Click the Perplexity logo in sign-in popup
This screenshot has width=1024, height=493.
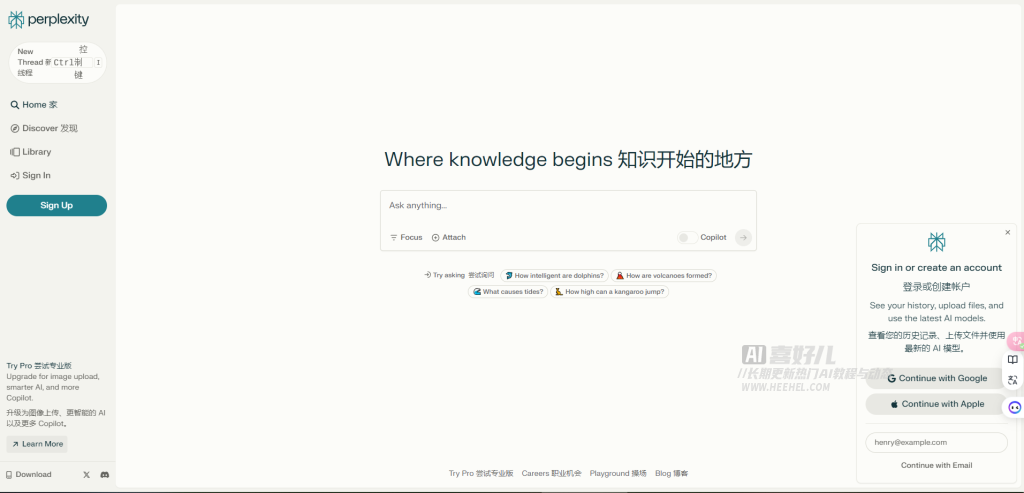(x=936, y=242)
